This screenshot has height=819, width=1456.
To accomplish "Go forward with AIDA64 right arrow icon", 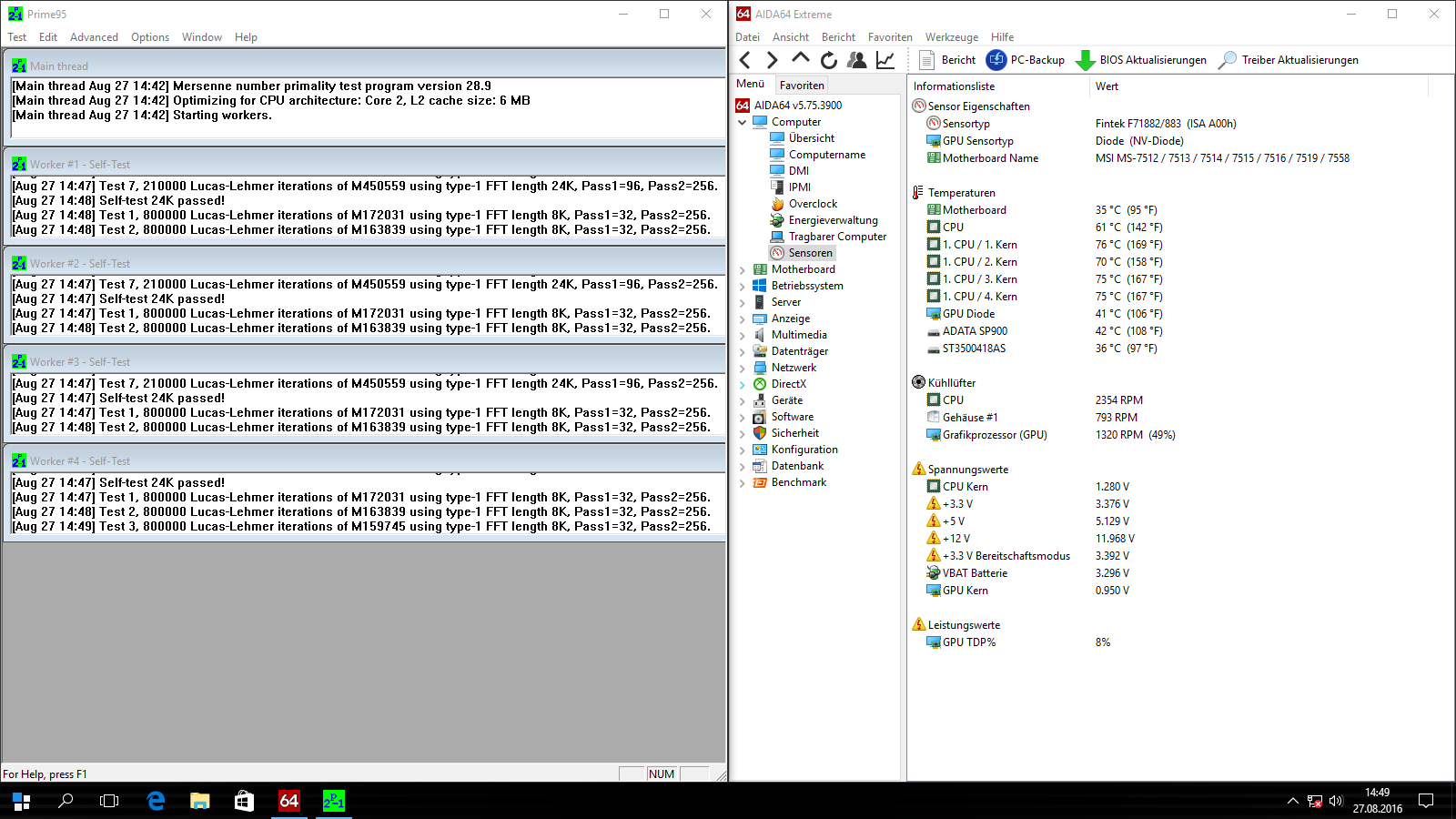I will click(x=773, y=60).
